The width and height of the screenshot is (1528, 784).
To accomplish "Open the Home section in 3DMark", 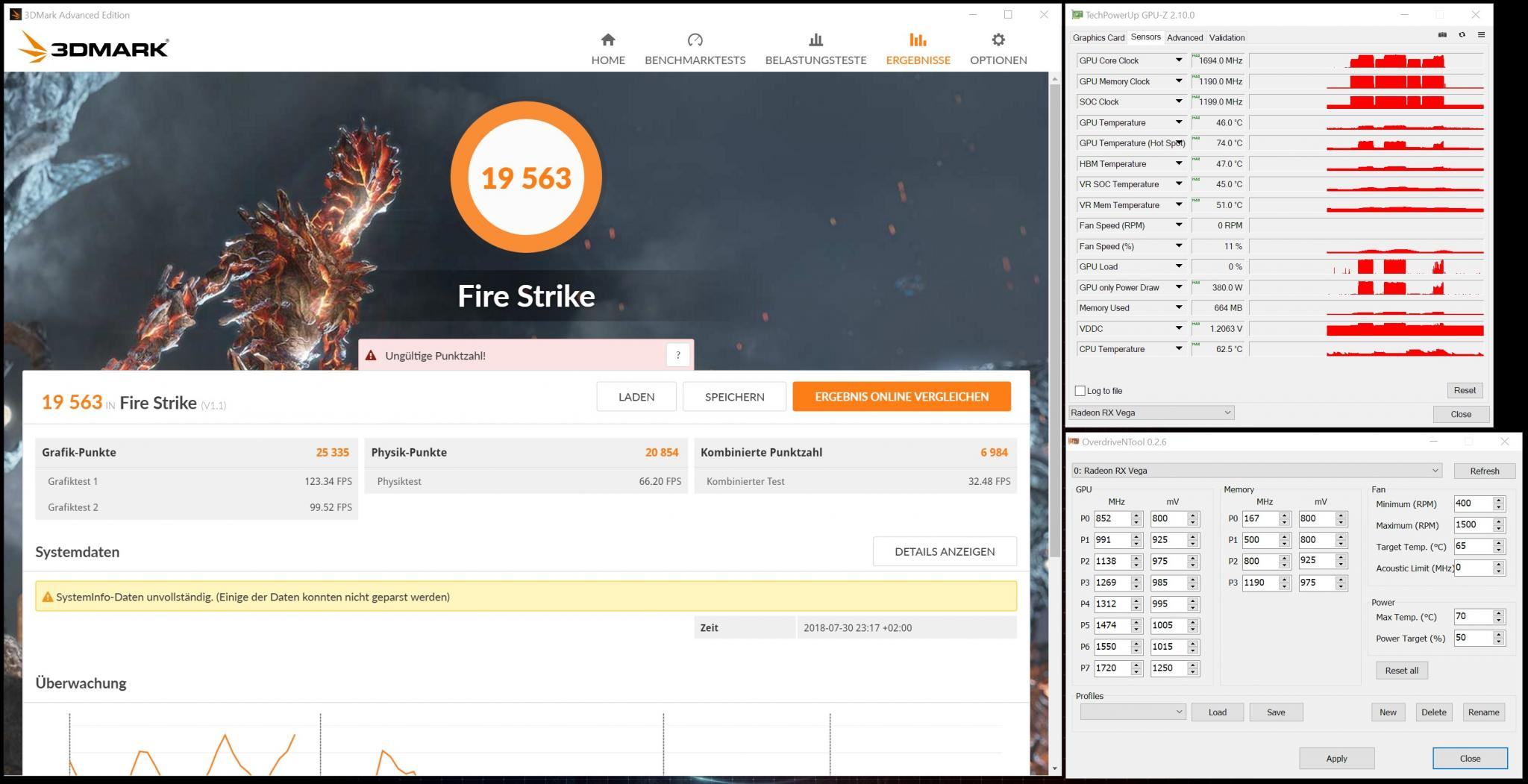I will pos(608,49).
